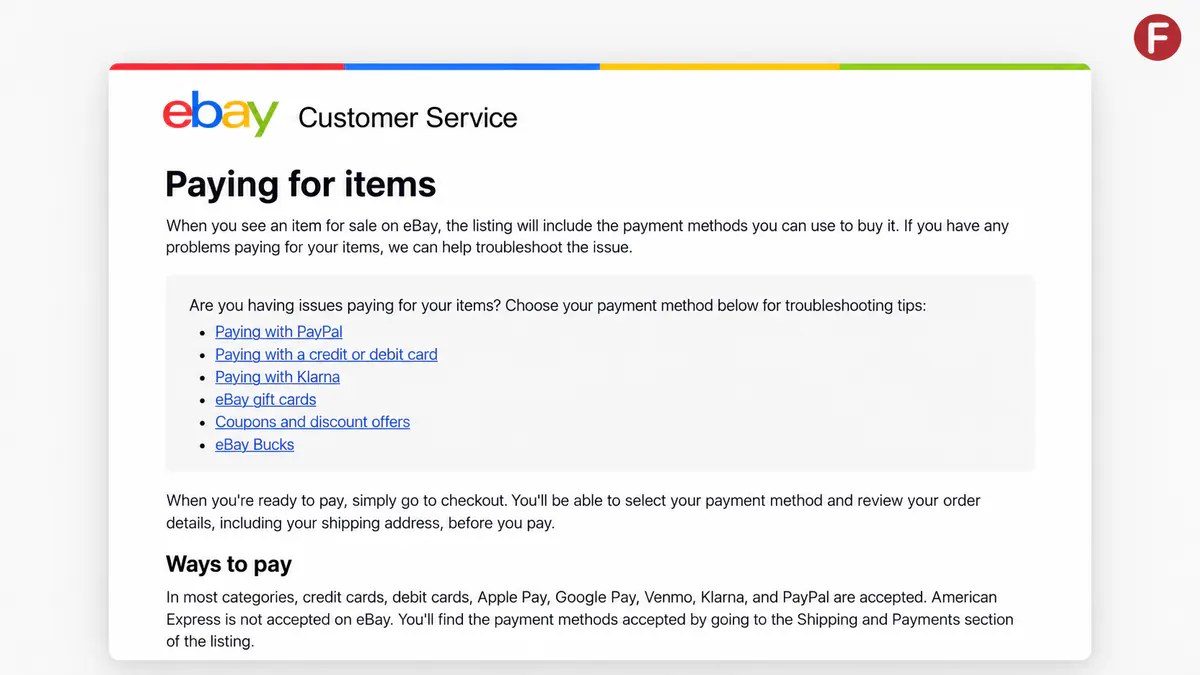The image size is (1200, 675).
Task: Click the red F badge icon
Action: (1157, 37)
